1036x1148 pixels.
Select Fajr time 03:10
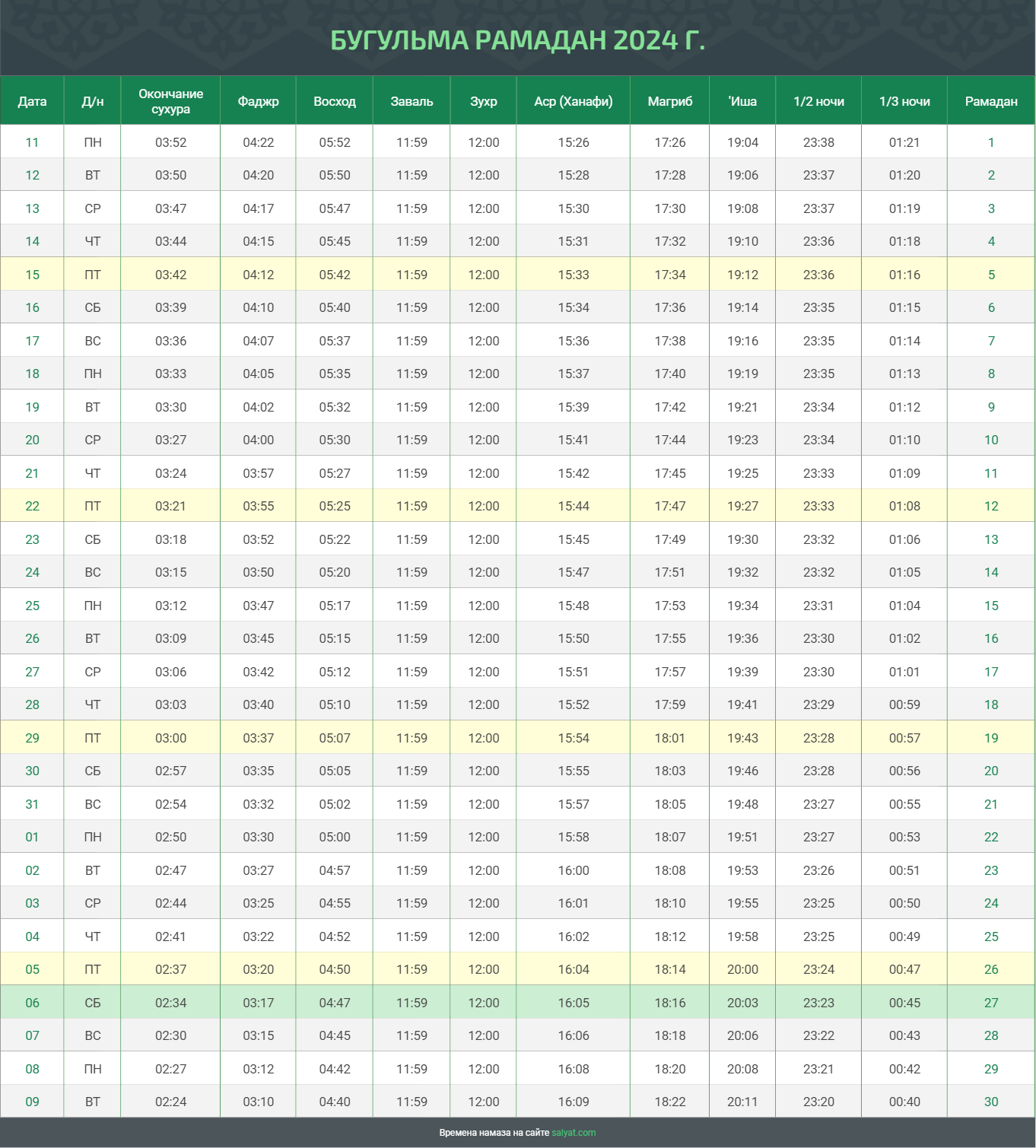tap(258, 1102)
